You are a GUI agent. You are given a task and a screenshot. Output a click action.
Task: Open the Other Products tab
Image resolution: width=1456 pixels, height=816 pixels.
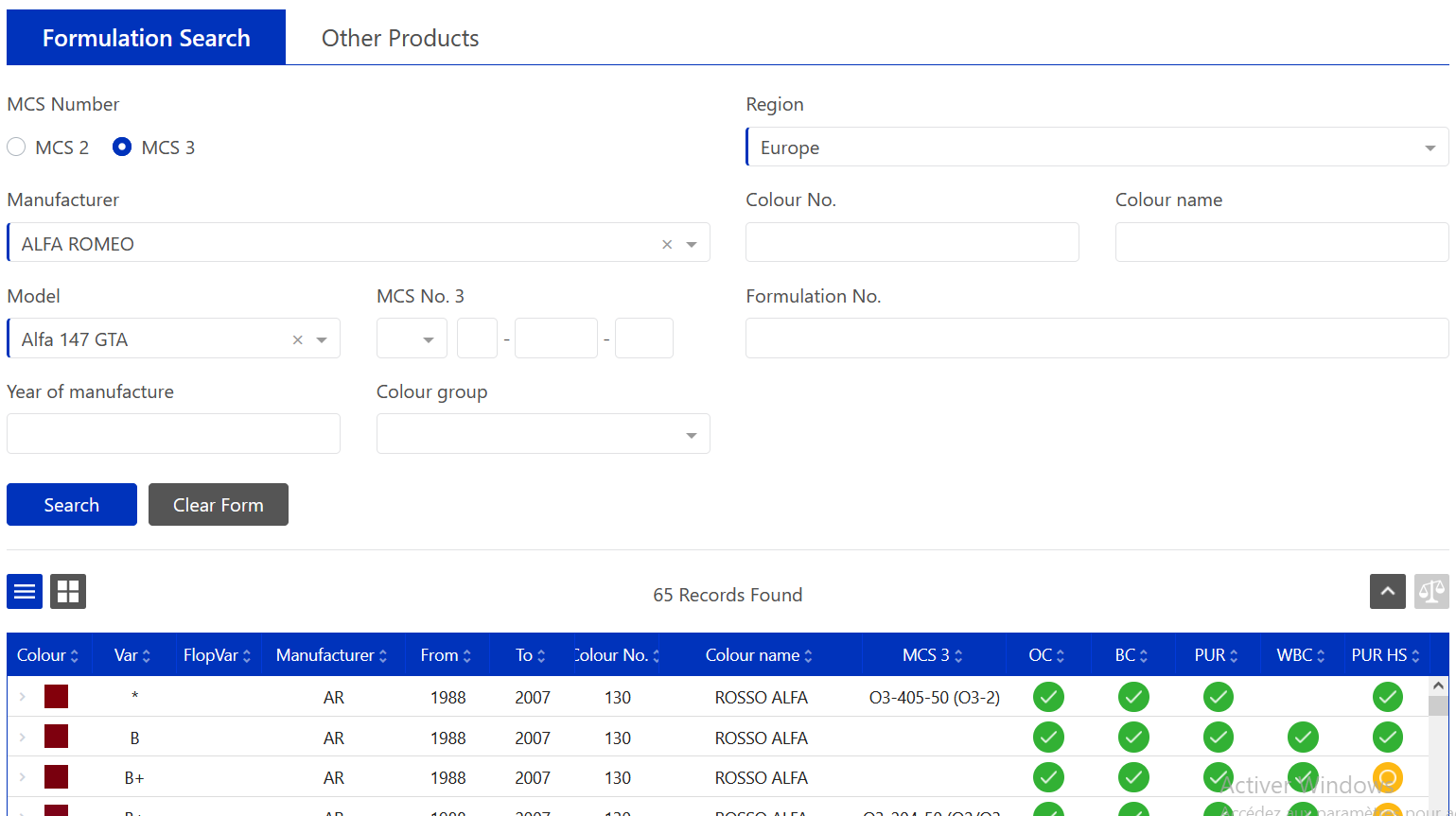400,38
